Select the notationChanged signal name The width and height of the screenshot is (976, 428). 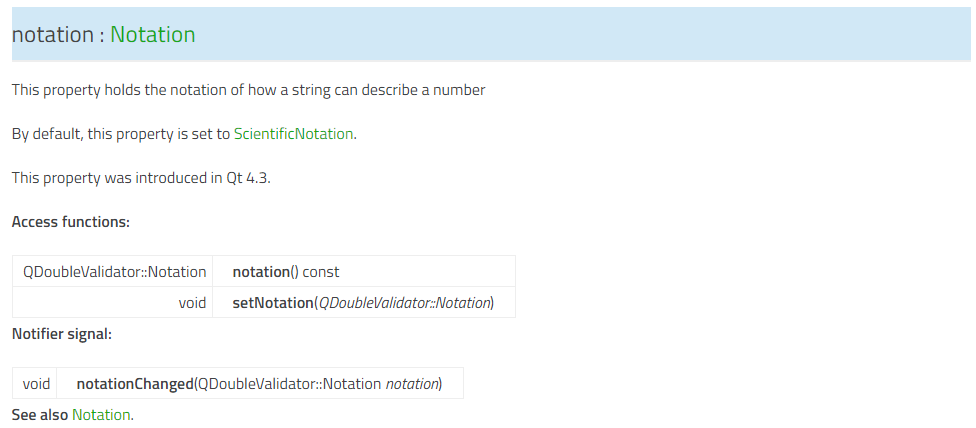135,384
